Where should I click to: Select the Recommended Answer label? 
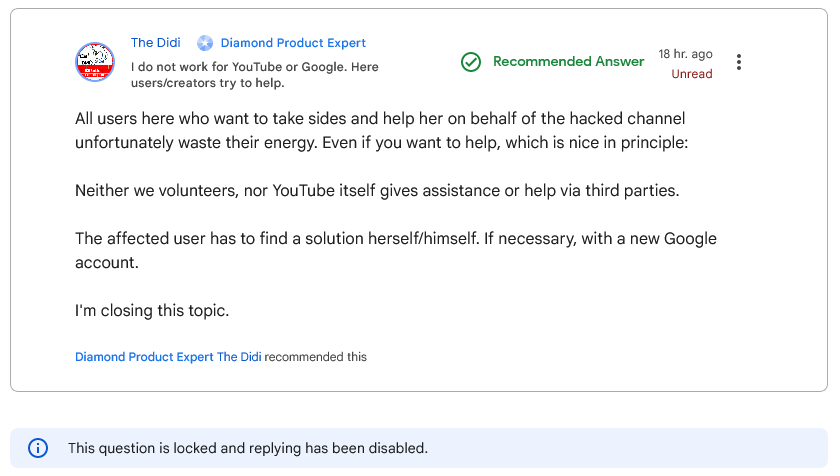(x=568, y=62)
